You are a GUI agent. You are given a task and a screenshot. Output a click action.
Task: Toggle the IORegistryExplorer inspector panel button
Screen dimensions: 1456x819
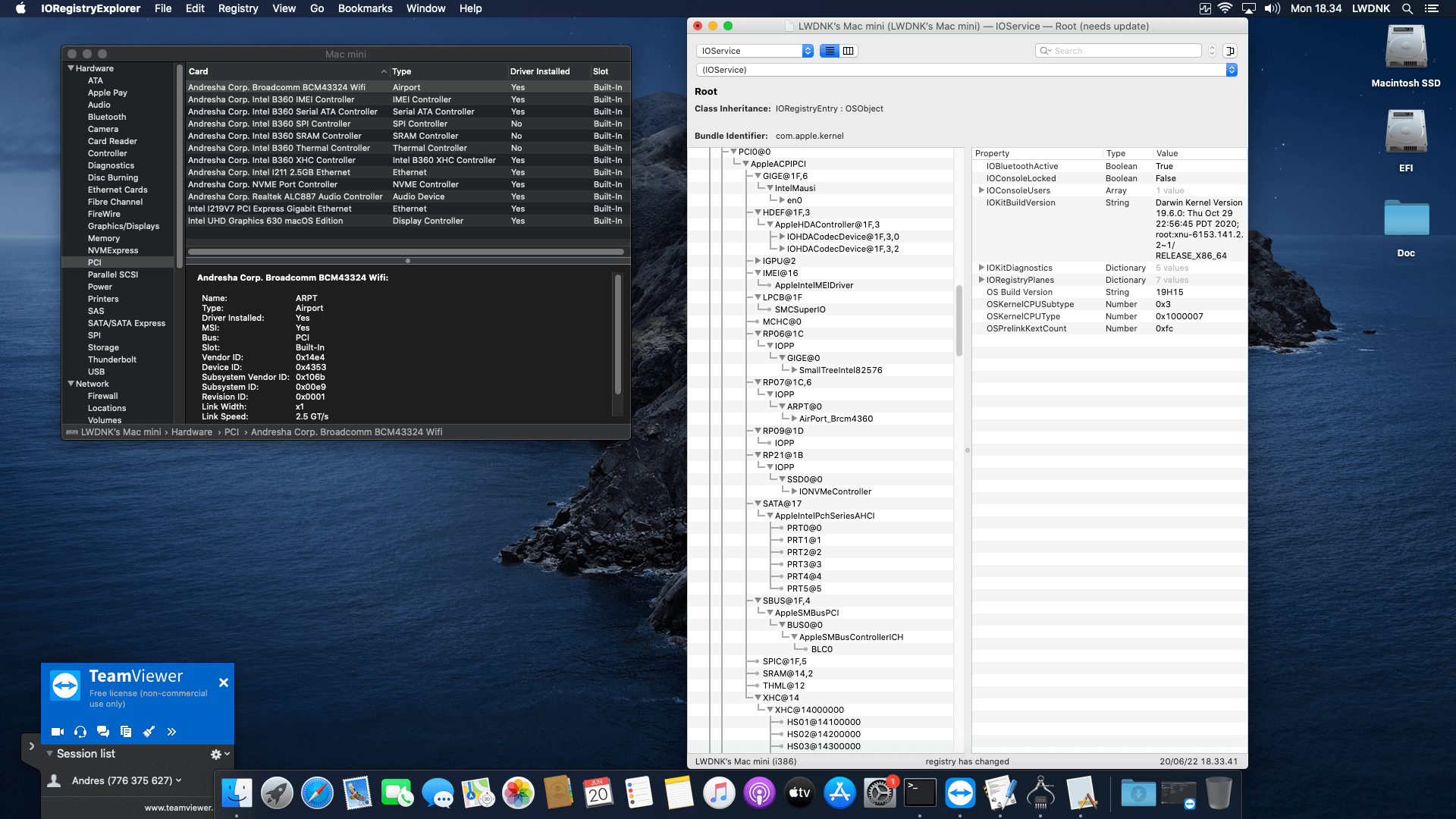1230,51
